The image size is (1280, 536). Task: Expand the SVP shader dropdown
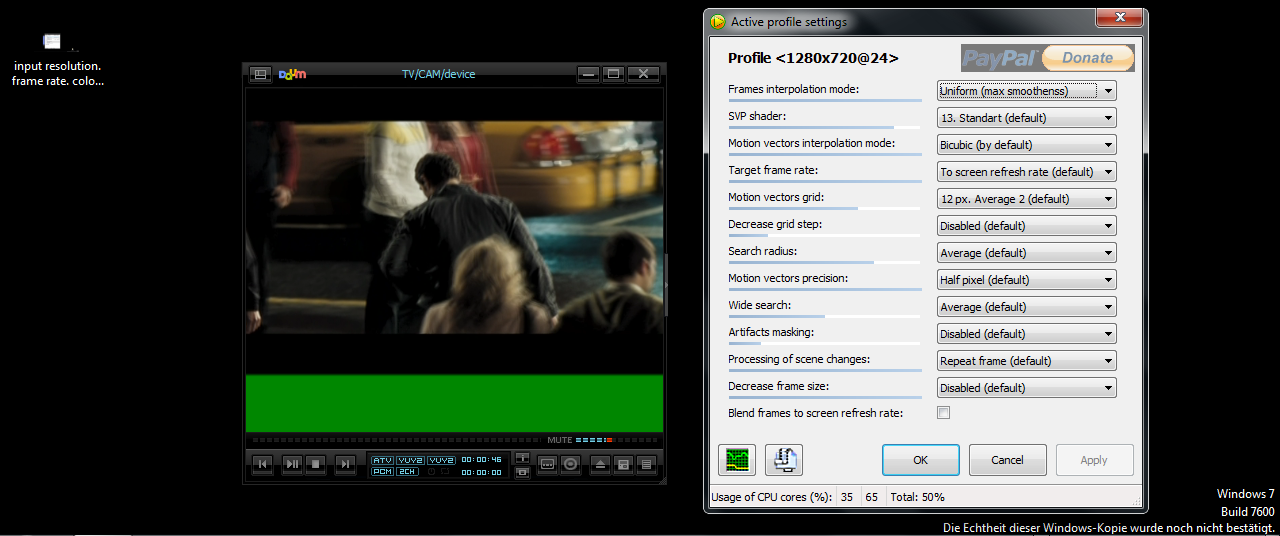tap(1026, 118)
